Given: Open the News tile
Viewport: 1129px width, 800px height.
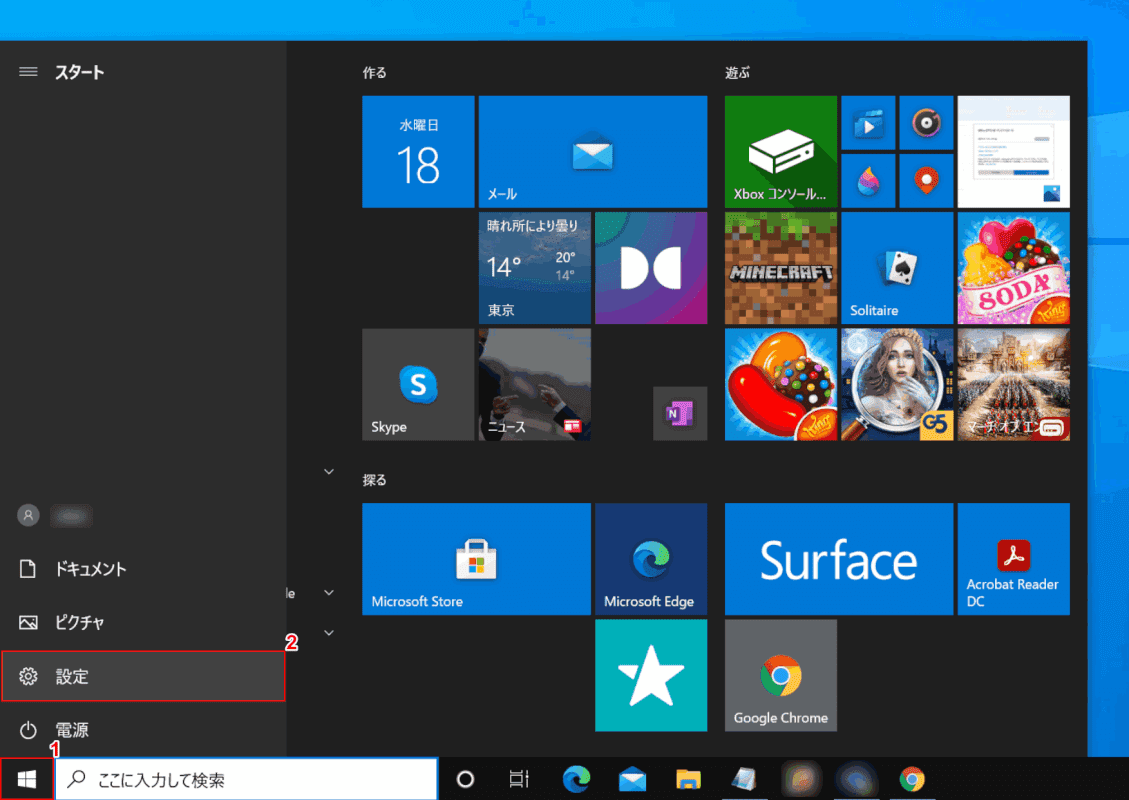Looking at the screenshot, I should [534, 385].
